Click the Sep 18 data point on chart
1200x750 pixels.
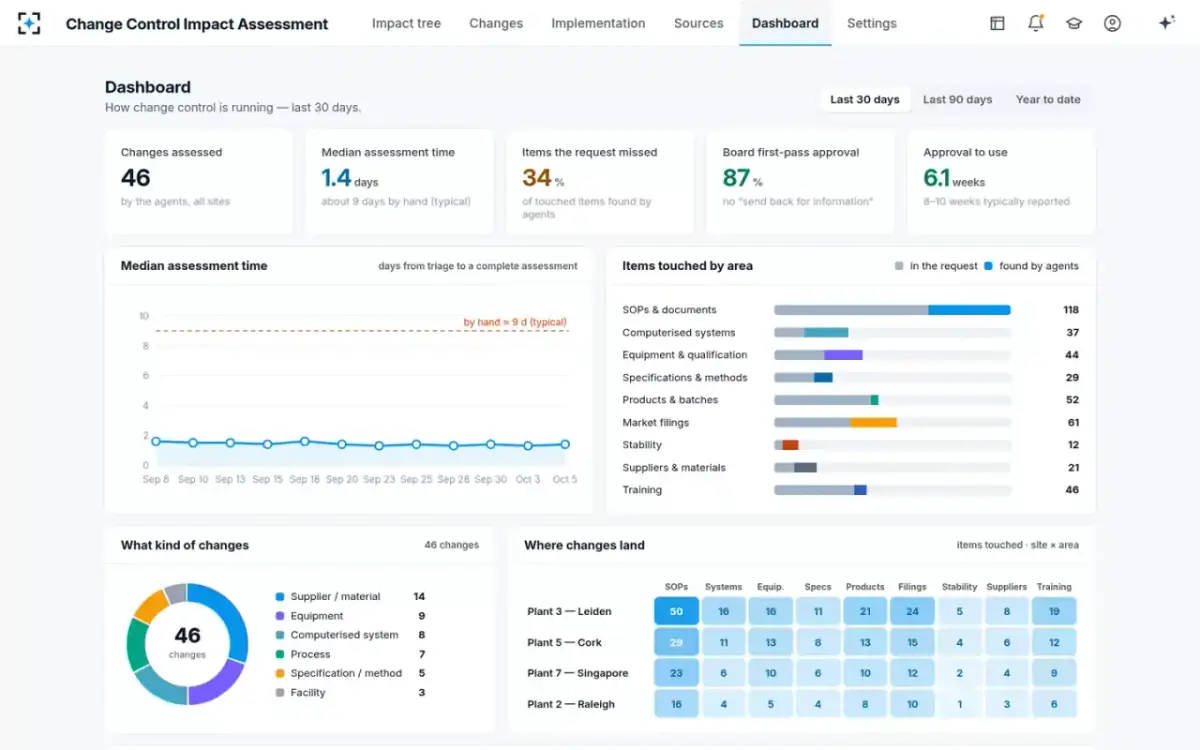click(x=305, y=441)
